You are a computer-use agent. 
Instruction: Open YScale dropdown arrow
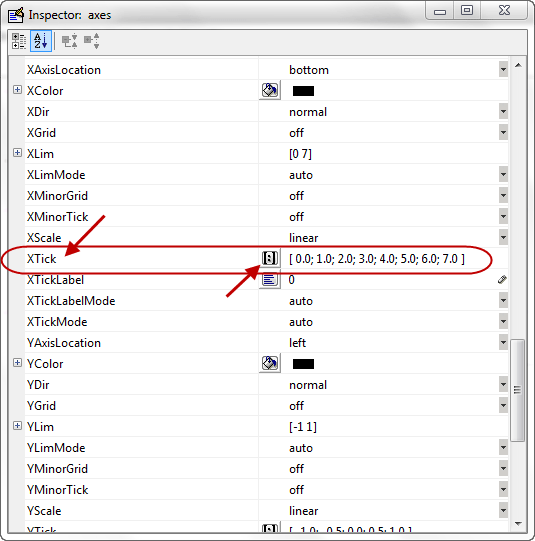coord(503,511)
